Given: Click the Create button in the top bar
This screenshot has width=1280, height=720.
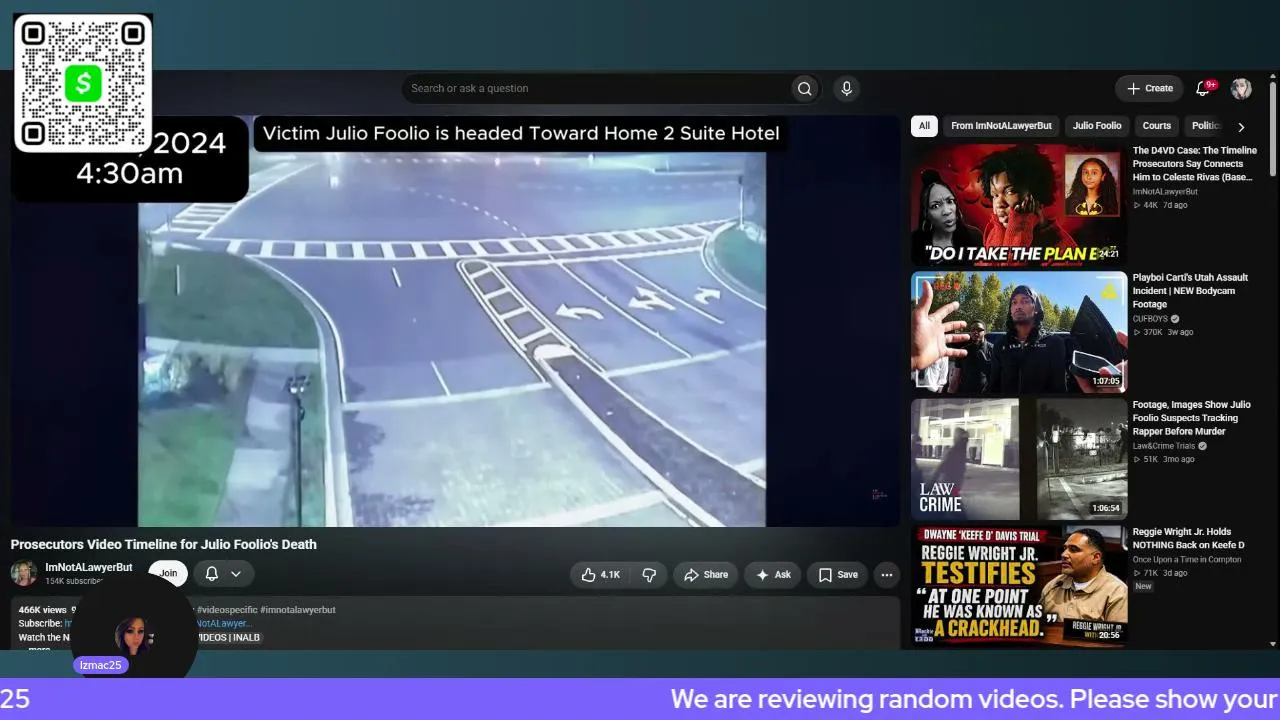Looking at the screenshot, I should point(1149,89).
